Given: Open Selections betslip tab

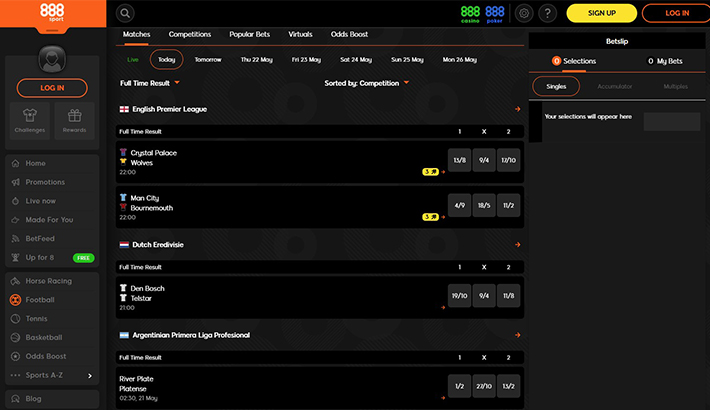Looking at the screenshot, I should 574,61.
